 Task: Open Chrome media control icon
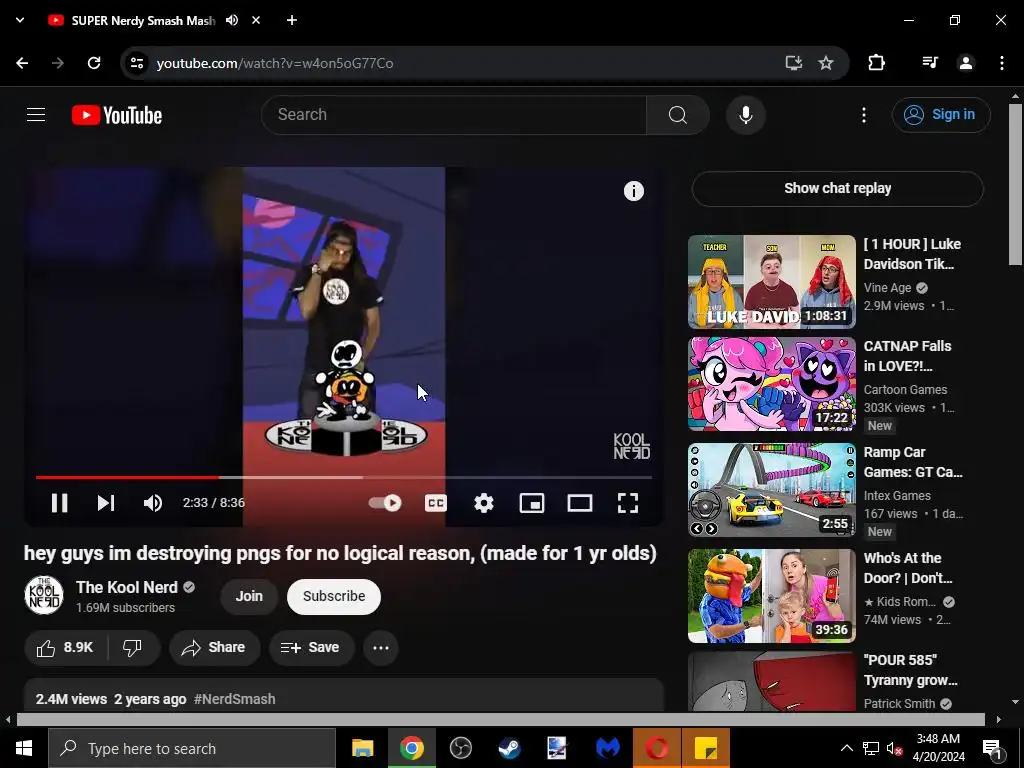click(930, 63)
